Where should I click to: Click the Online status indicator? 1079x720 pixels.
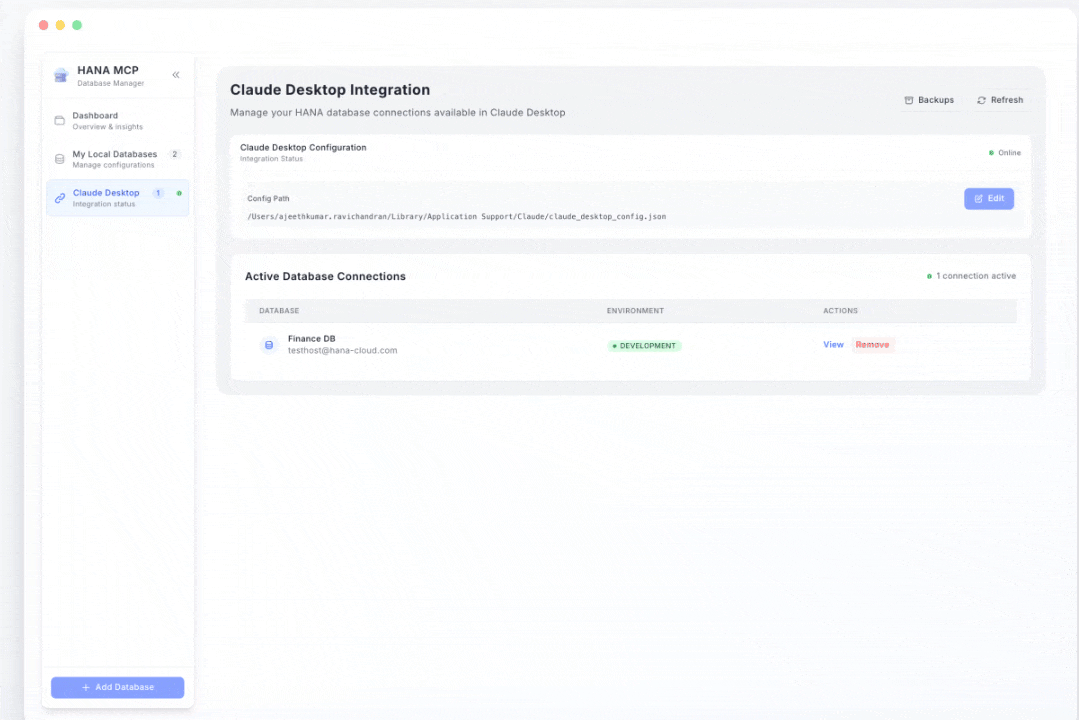click(1005, 153)
